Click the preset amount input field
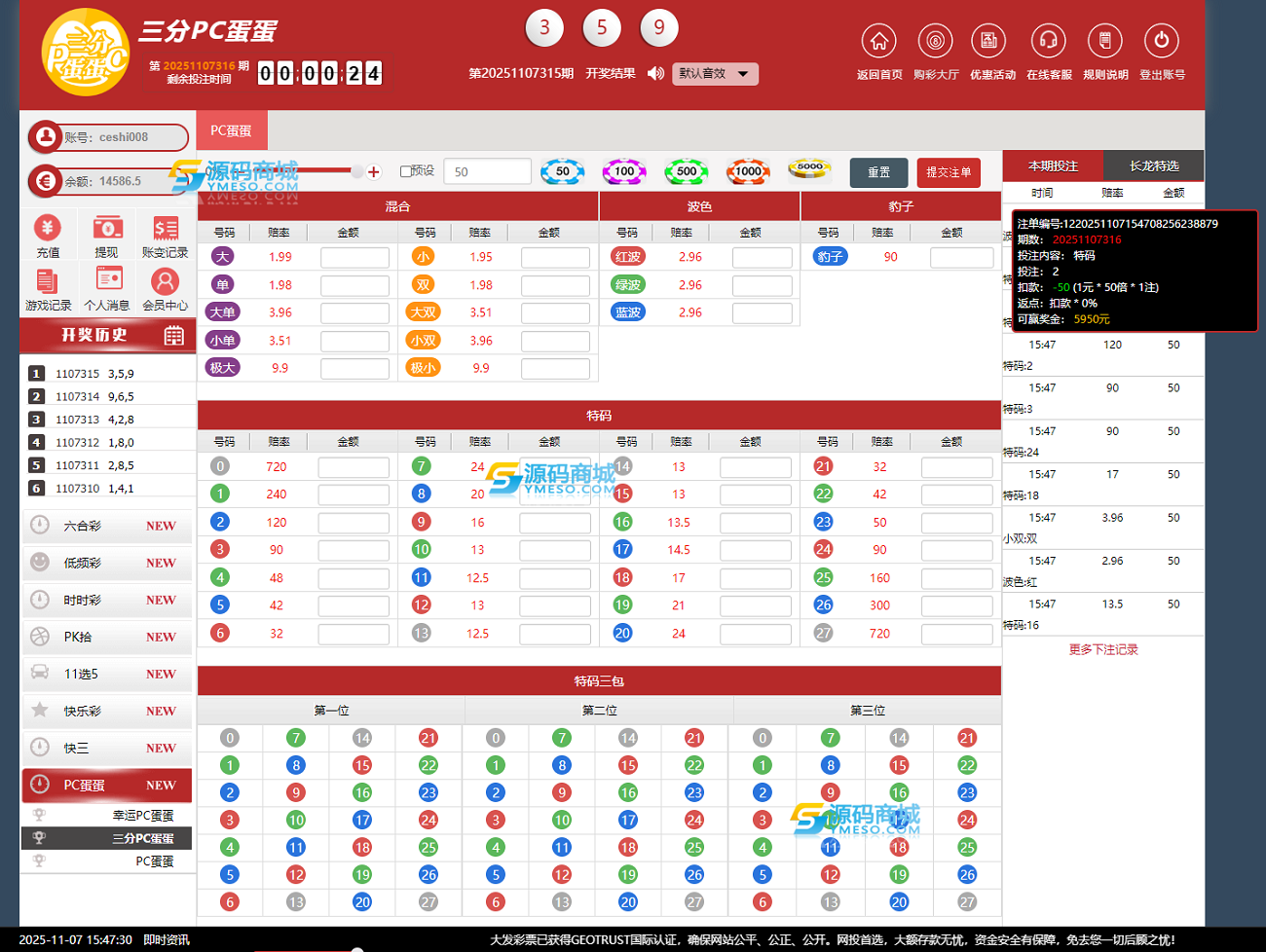This screenshot has height=952, width=1266. coord(487,172)
